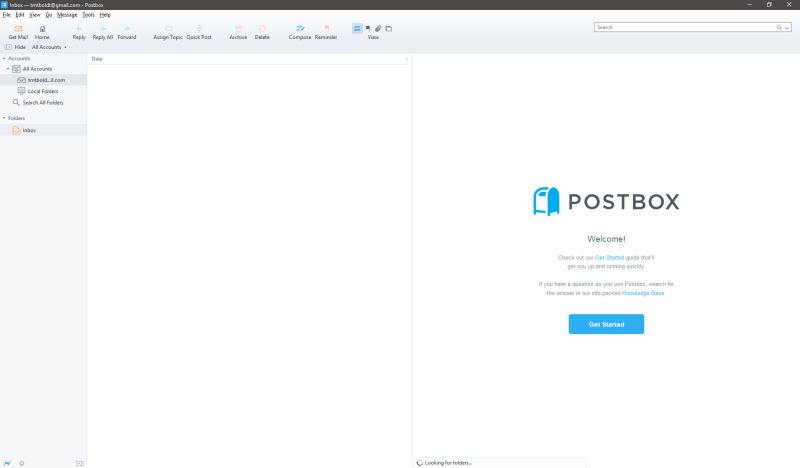Open the Date column sort dropdown arrow
Image resolution: width=800 pixels, height=468 pixels.
[407, 59]
